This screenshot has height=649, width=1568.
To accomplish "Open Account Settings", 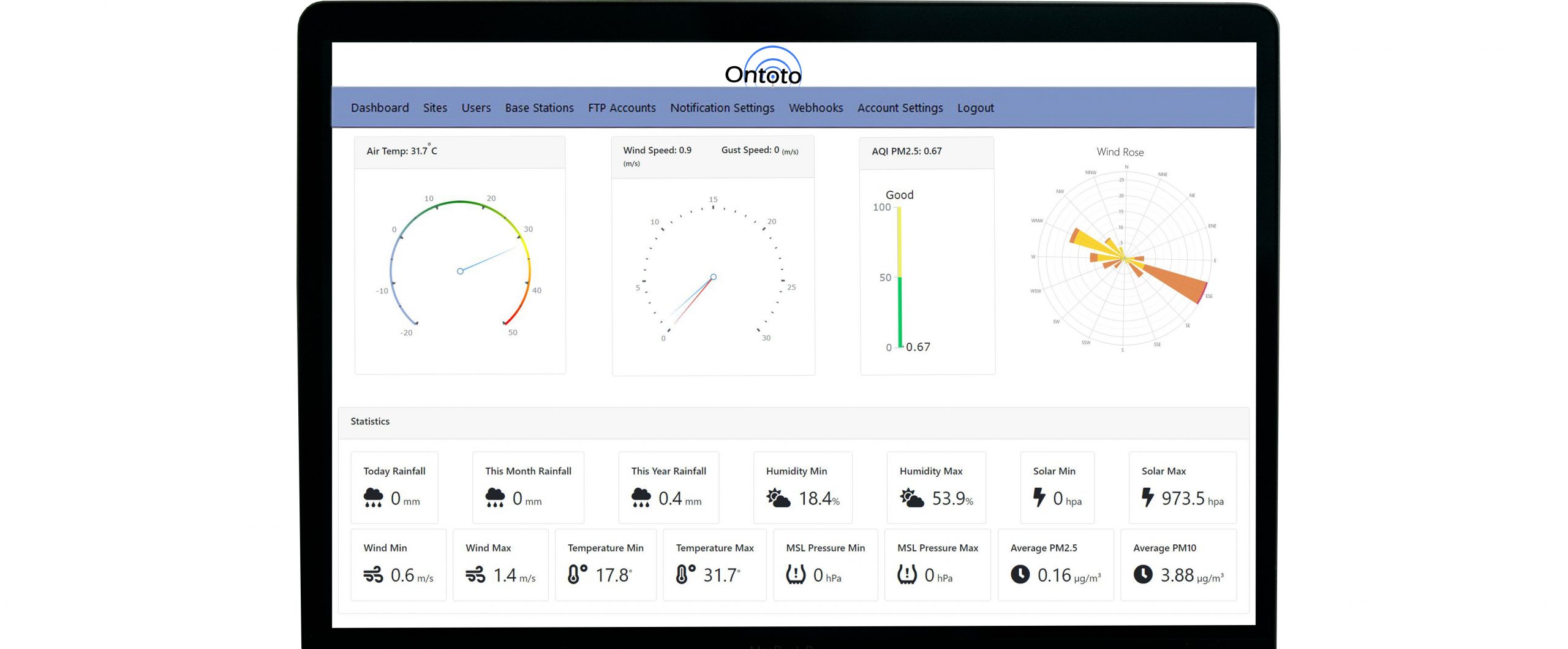I will pos(900,108).
